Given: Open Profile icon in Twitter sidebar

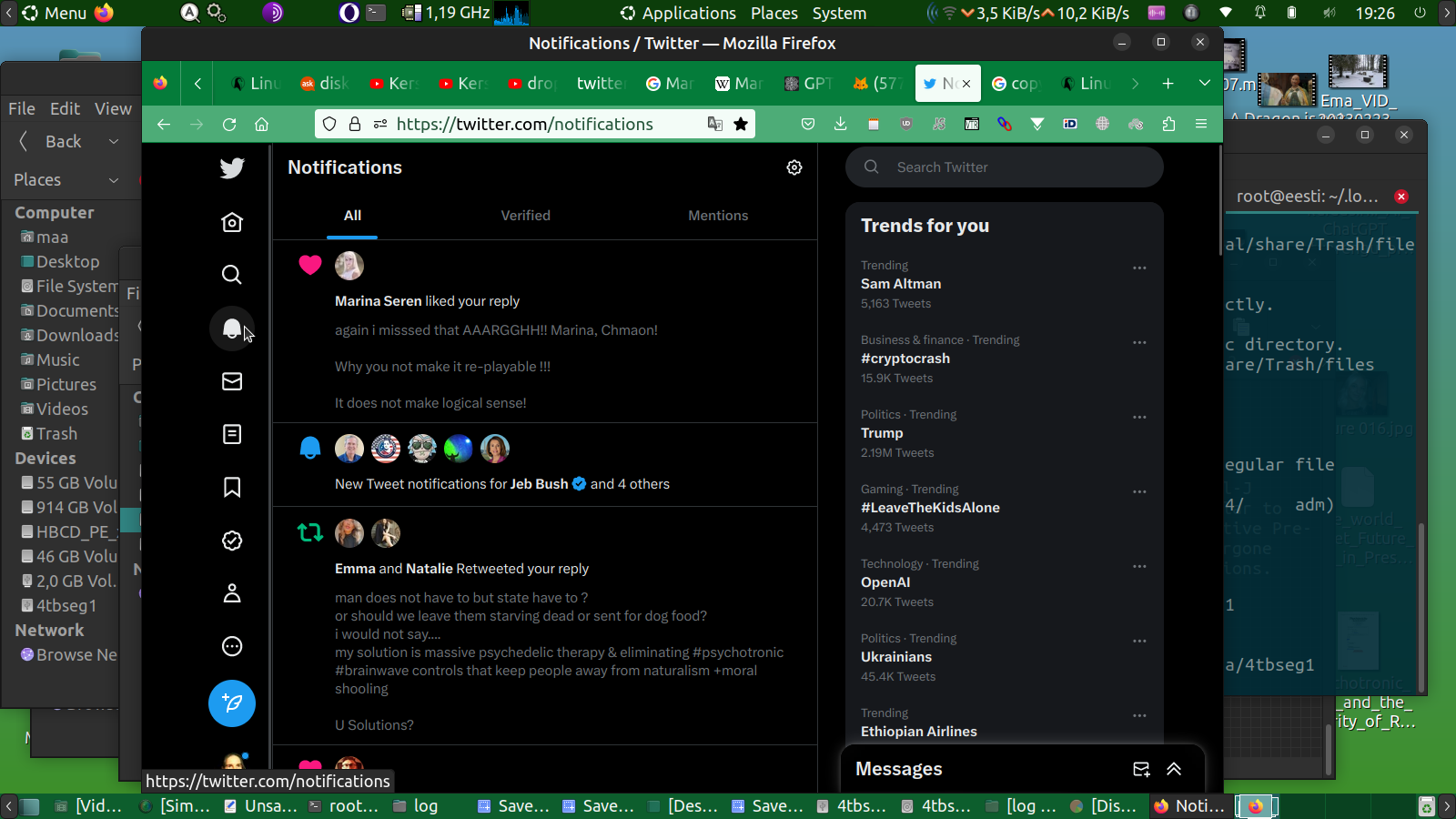Looking at the screenshot, I should 232,593.
